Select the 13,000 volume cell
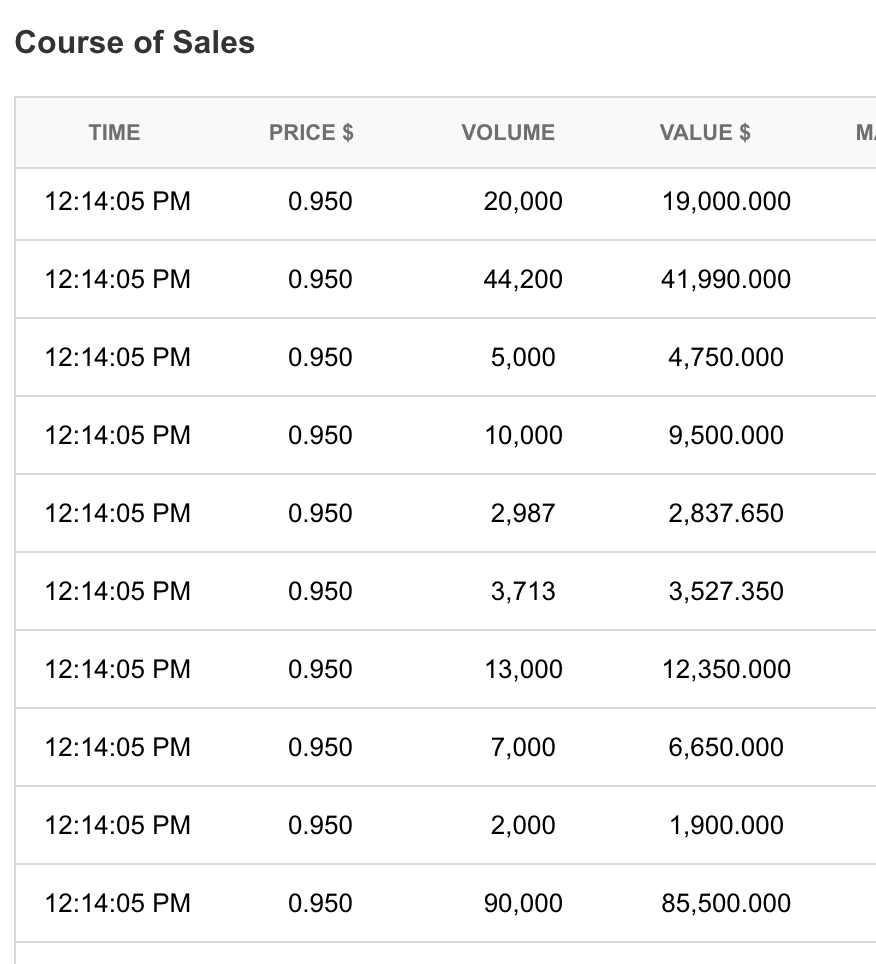 pyautogui.click(x=523, y=670)
